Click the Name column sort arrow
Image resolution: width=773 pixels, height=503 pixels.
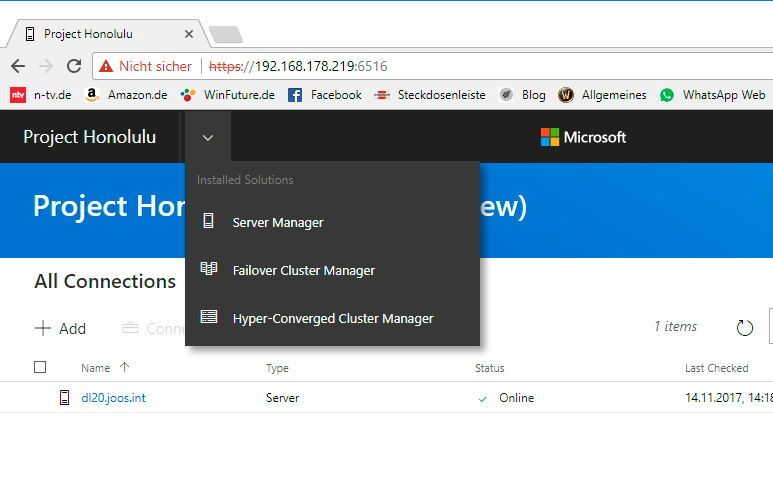(124, 367)
